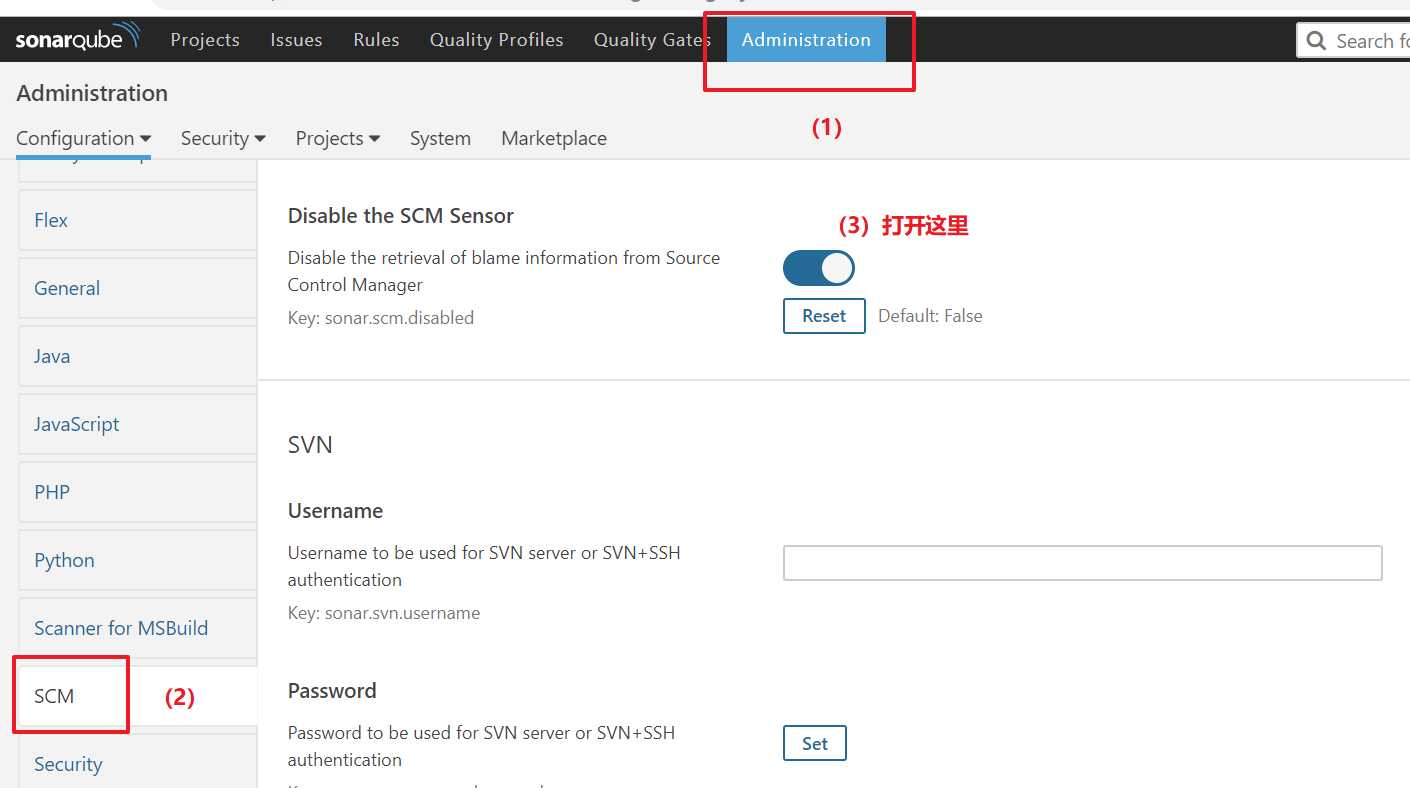Open the Issues top navigation item

pos(296,40)
